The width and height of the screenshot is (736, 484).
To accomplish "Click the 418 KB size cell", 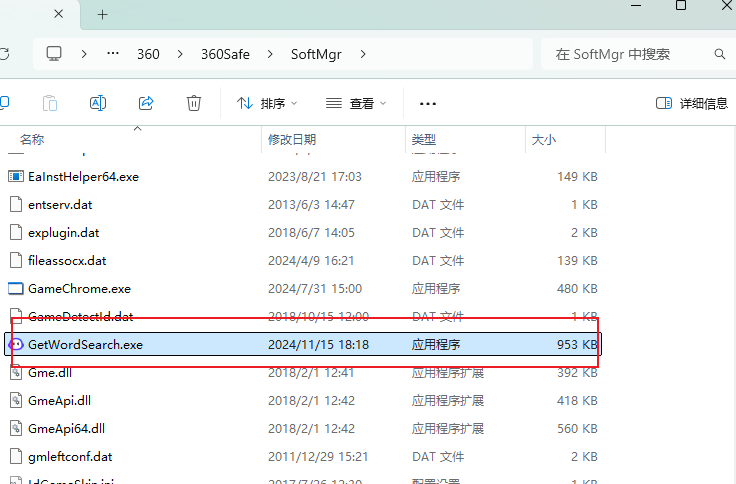I will coord(577,400).
